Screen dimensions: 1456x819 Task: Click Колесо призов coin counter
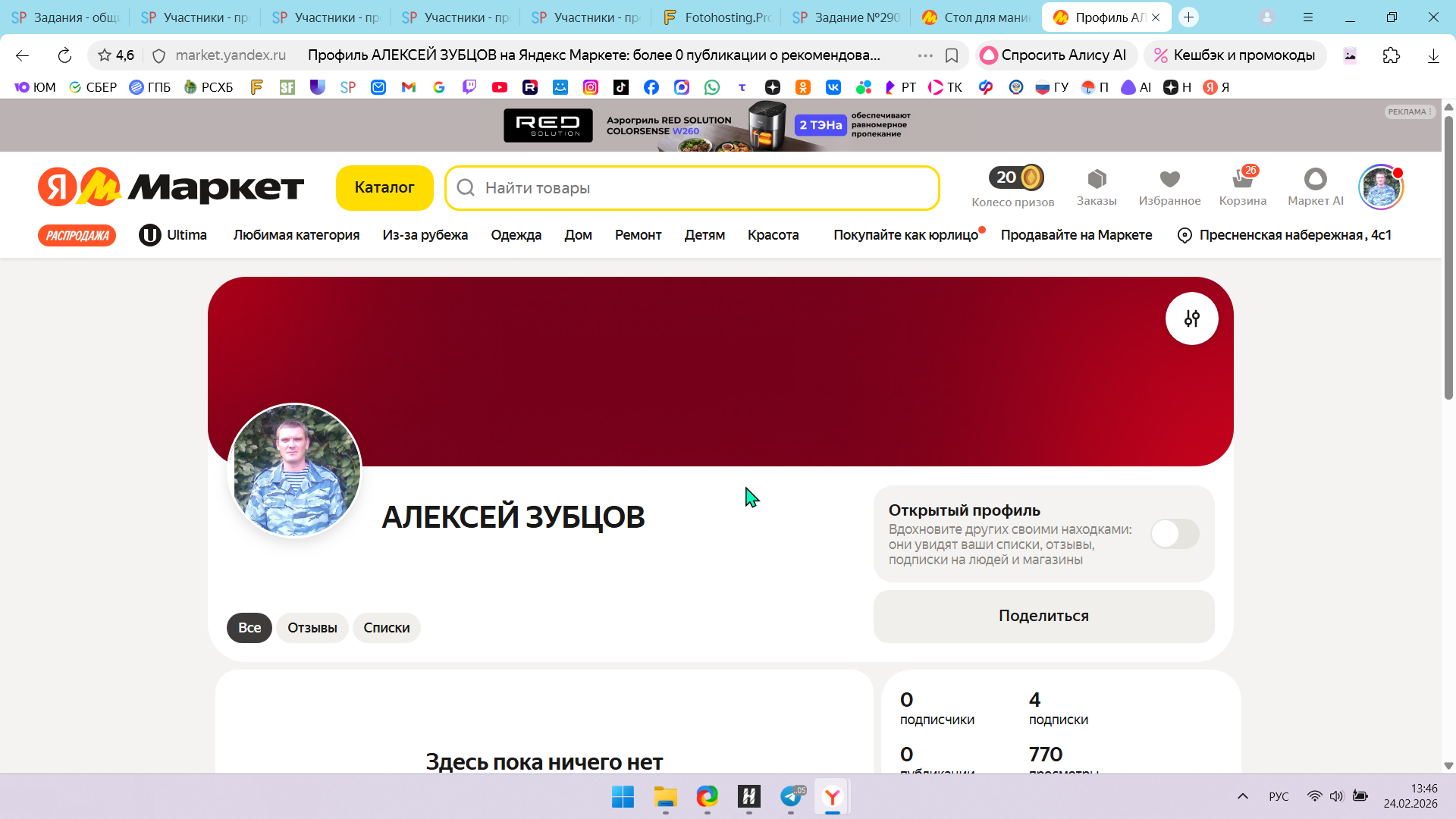click(1015, 177)
